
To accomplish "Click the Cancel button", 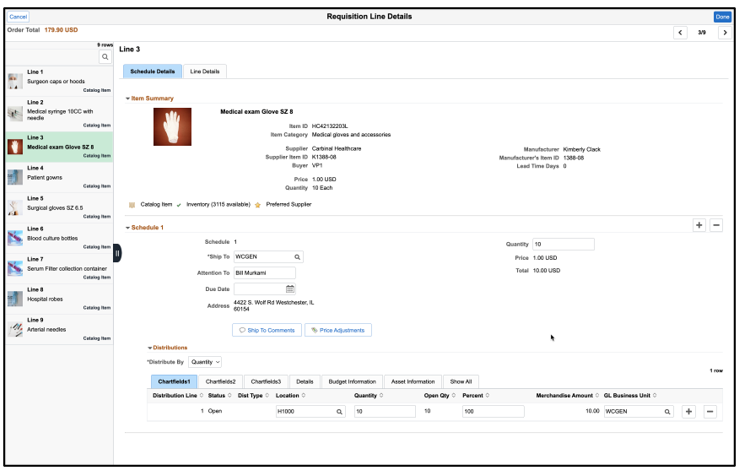I will point(18,17).
